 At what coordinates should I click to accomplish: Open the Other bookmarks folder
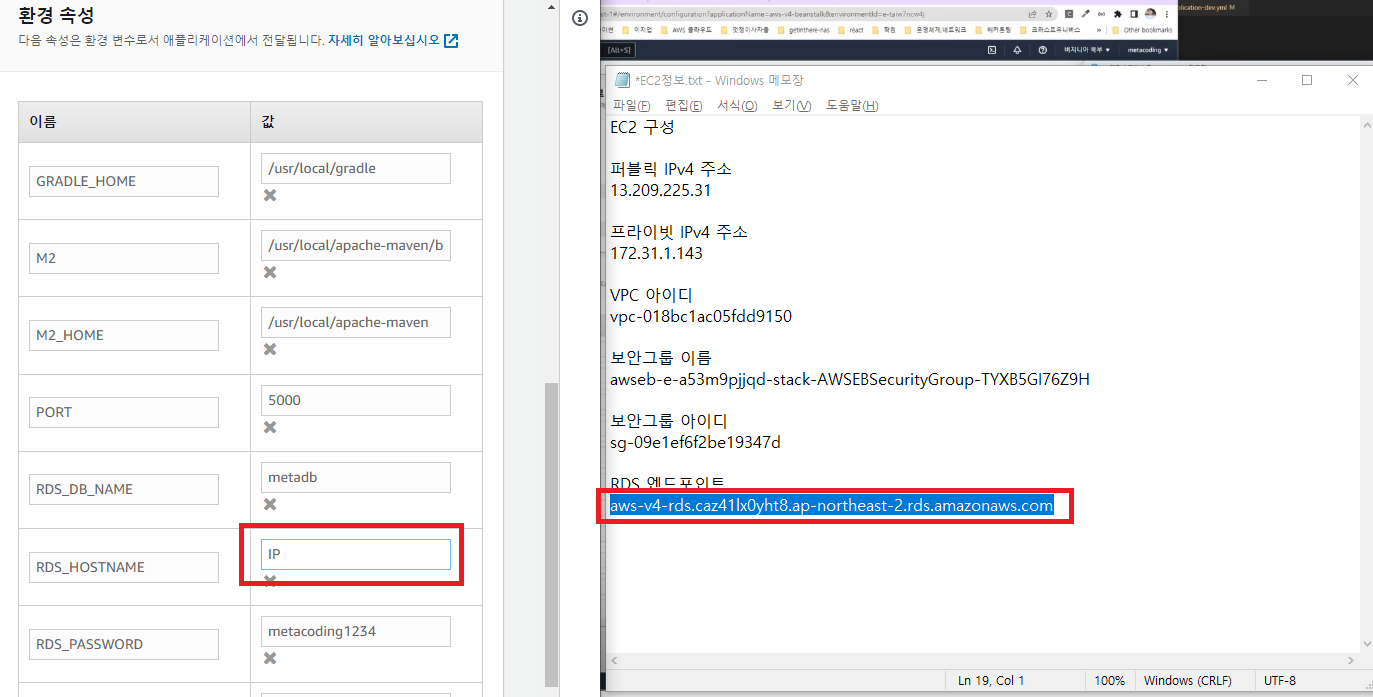tap(1141, 30)
